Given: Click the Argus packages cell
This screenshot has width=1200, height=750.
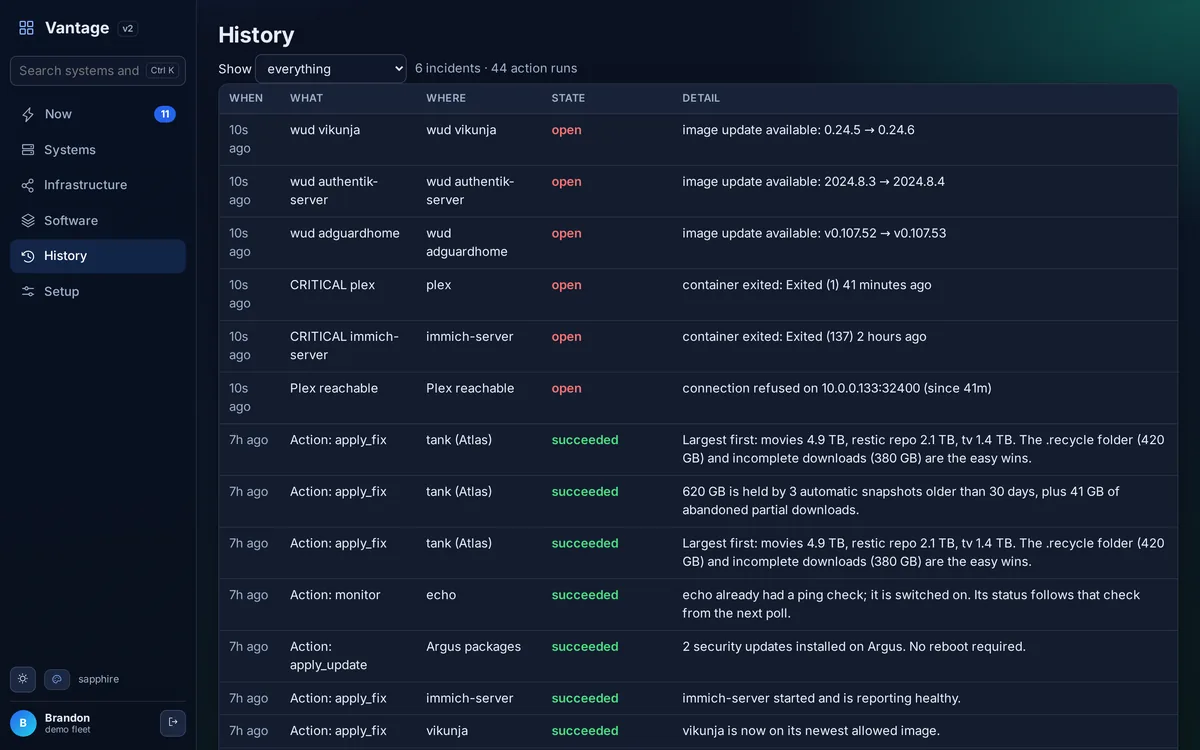Looking at the screenshot, I should (473, 647).
